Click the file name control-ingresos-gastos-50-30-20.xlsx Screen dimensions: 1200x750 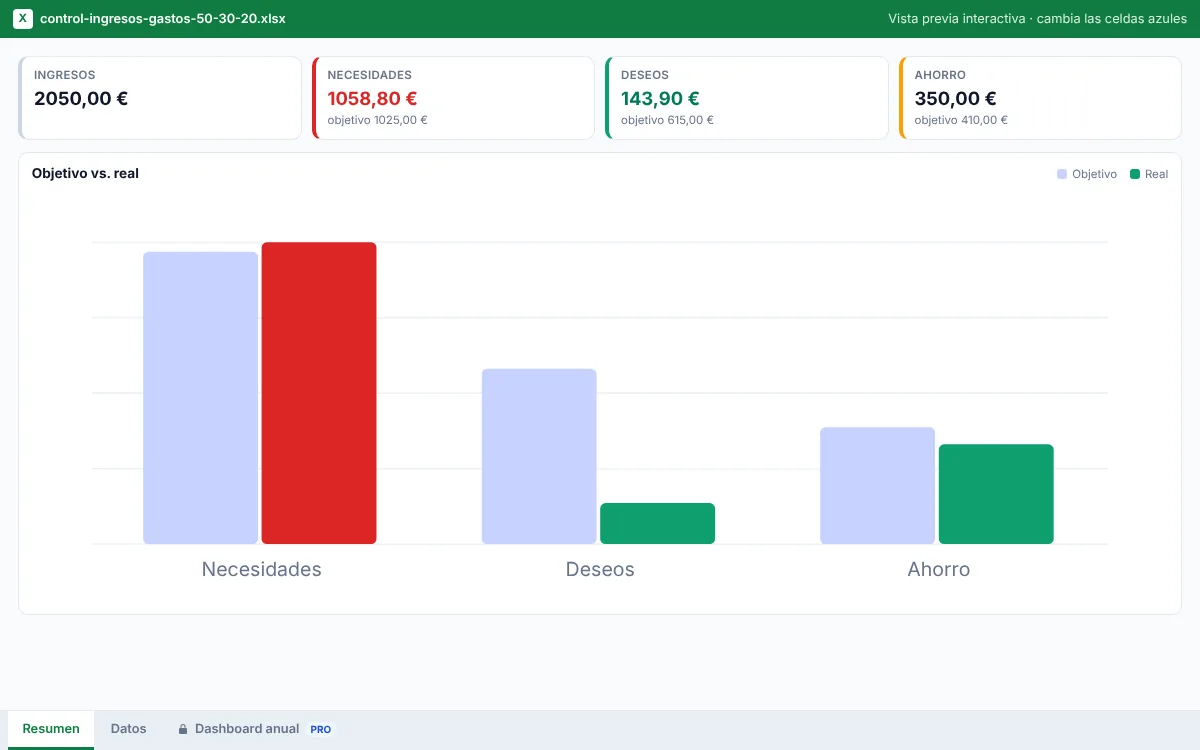163,19
